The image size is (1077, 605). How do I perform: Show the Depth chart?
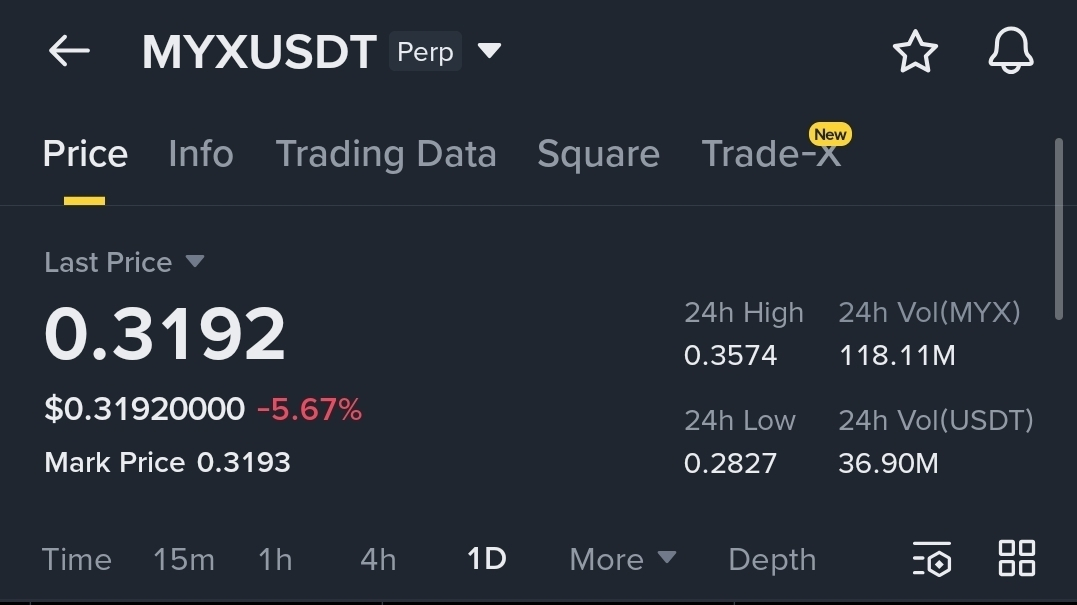pos(772,560)
